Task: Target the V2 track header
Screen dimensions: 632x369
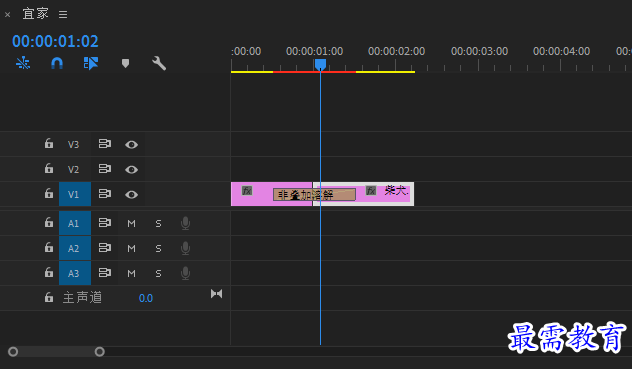Action: point(73,169)
